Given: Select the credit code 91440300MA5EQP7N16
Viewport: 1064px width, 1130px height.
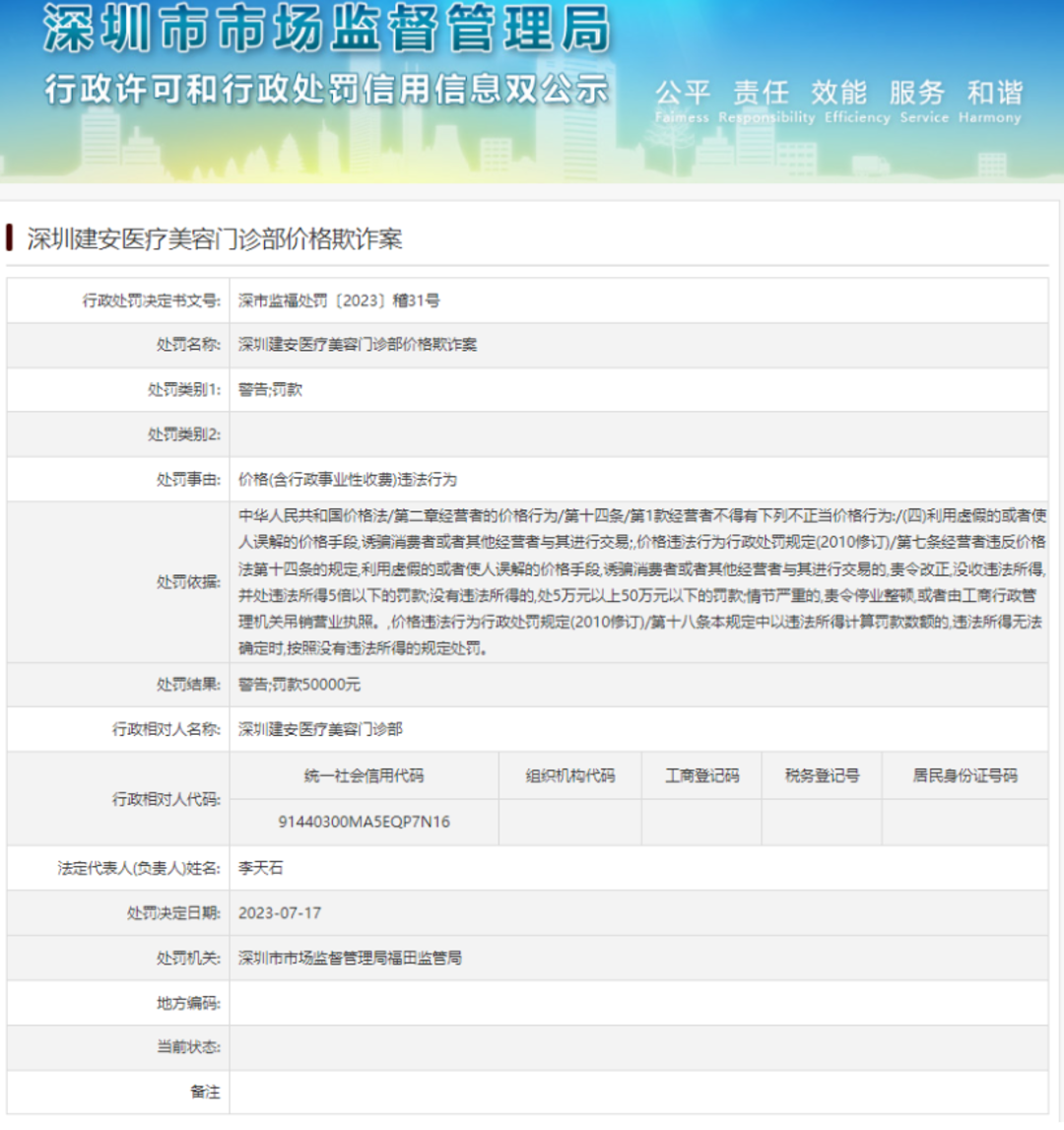Looking at the screenshot, I should tap(365, 822).
